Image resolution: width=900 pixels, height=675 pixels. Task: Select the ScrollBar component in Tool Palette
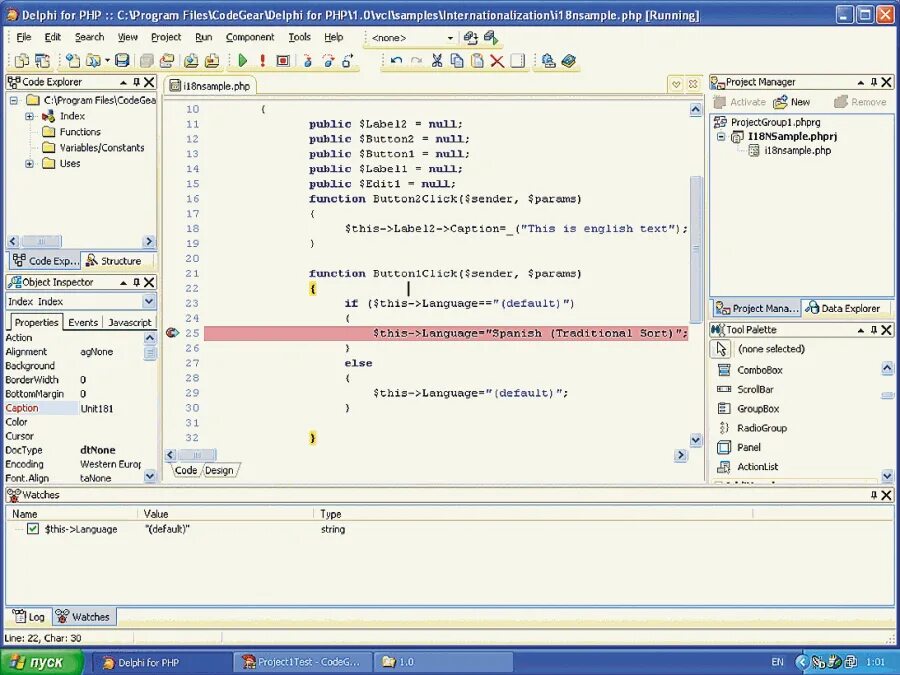coord(755,389)
